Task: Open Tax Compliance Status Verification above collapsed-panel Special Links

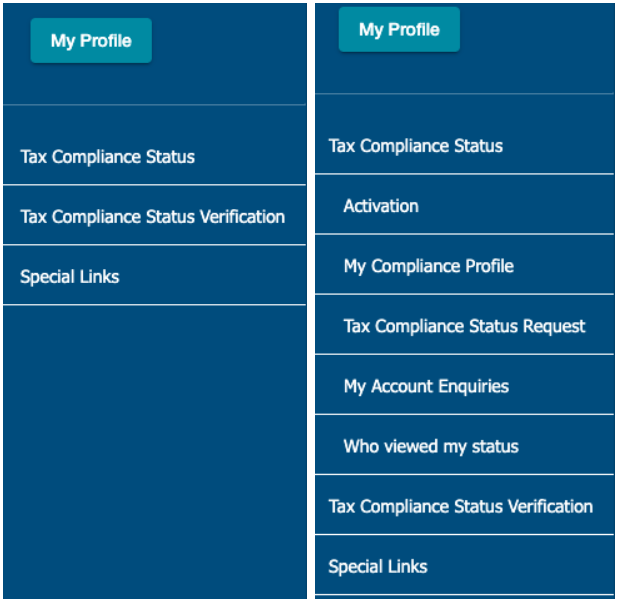Action: click(154, 216)
